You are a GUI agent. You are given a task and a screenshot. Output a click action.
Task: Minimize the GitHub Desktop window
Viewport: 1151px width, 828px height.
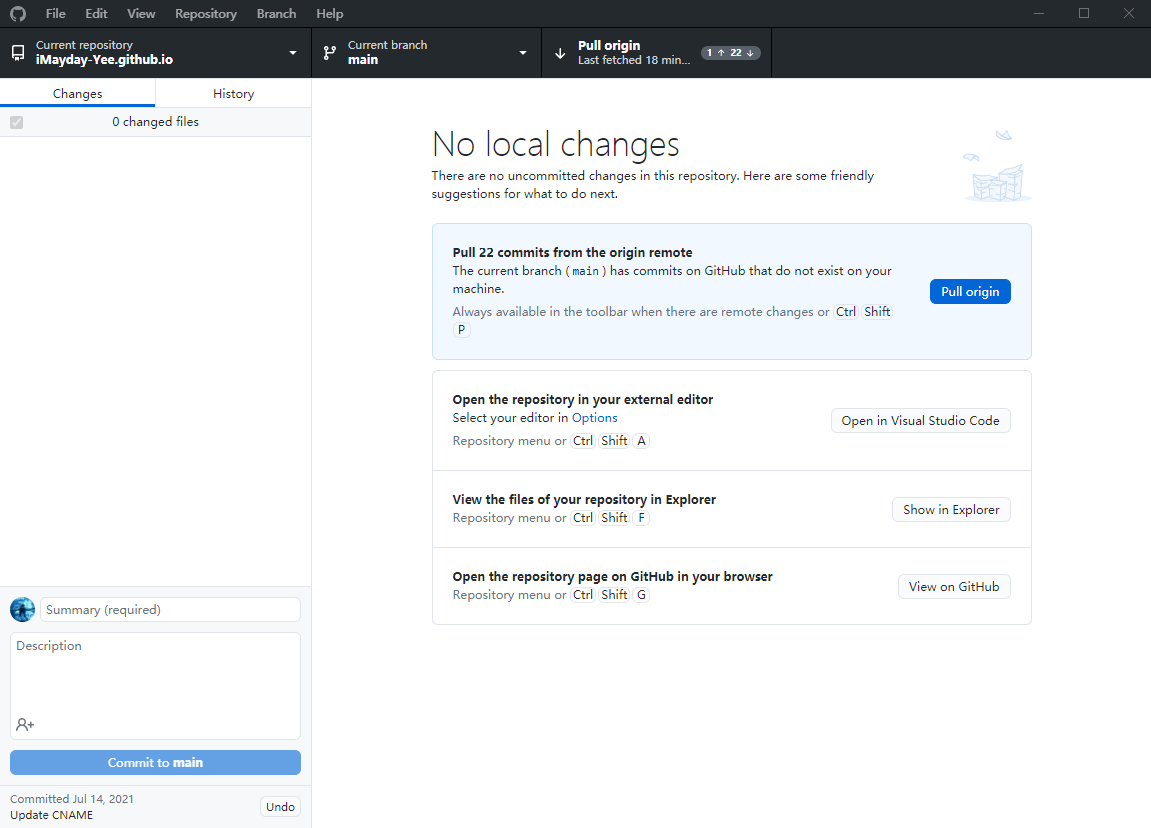pos(1039,14)
